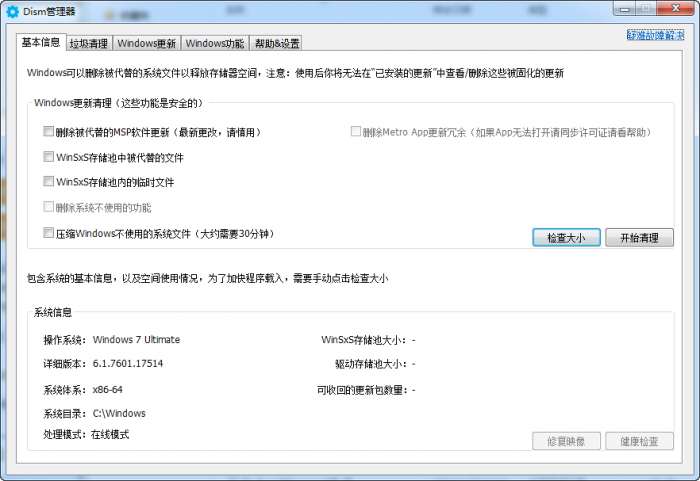Click the C:\Windows system directory value
700x481 pixels.
[119, 414]
